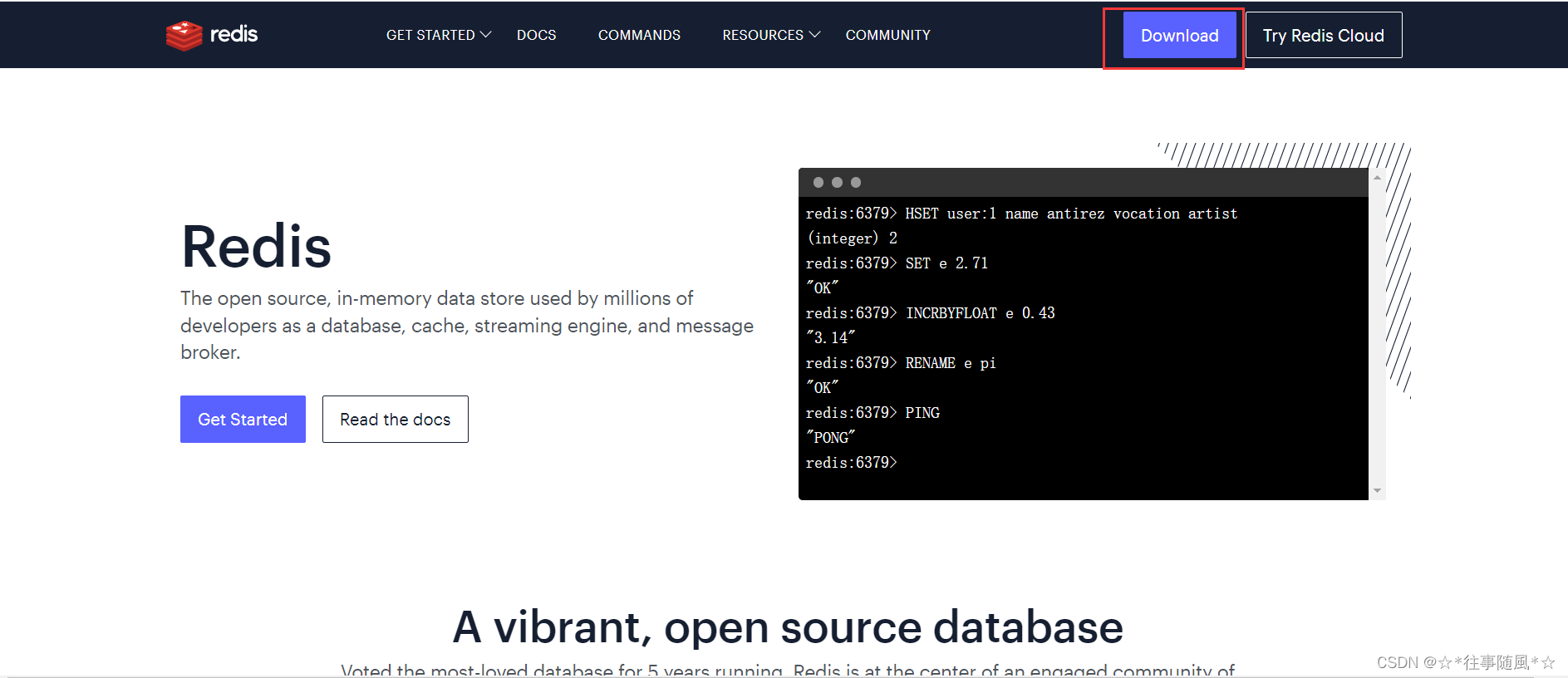1568x678 pixels.
Task: Click the "3.14" output line
Action: pos(830,338)
